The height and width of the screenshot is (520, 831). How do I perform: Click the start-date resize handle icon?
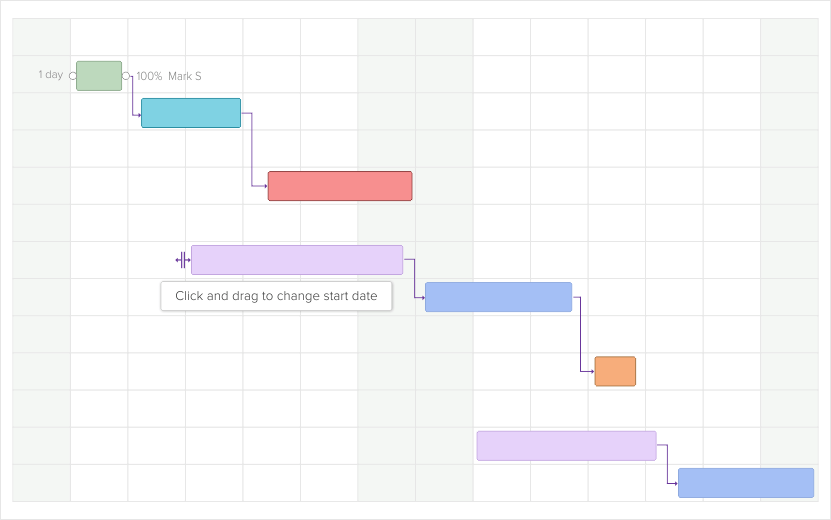tap(182, 261)
